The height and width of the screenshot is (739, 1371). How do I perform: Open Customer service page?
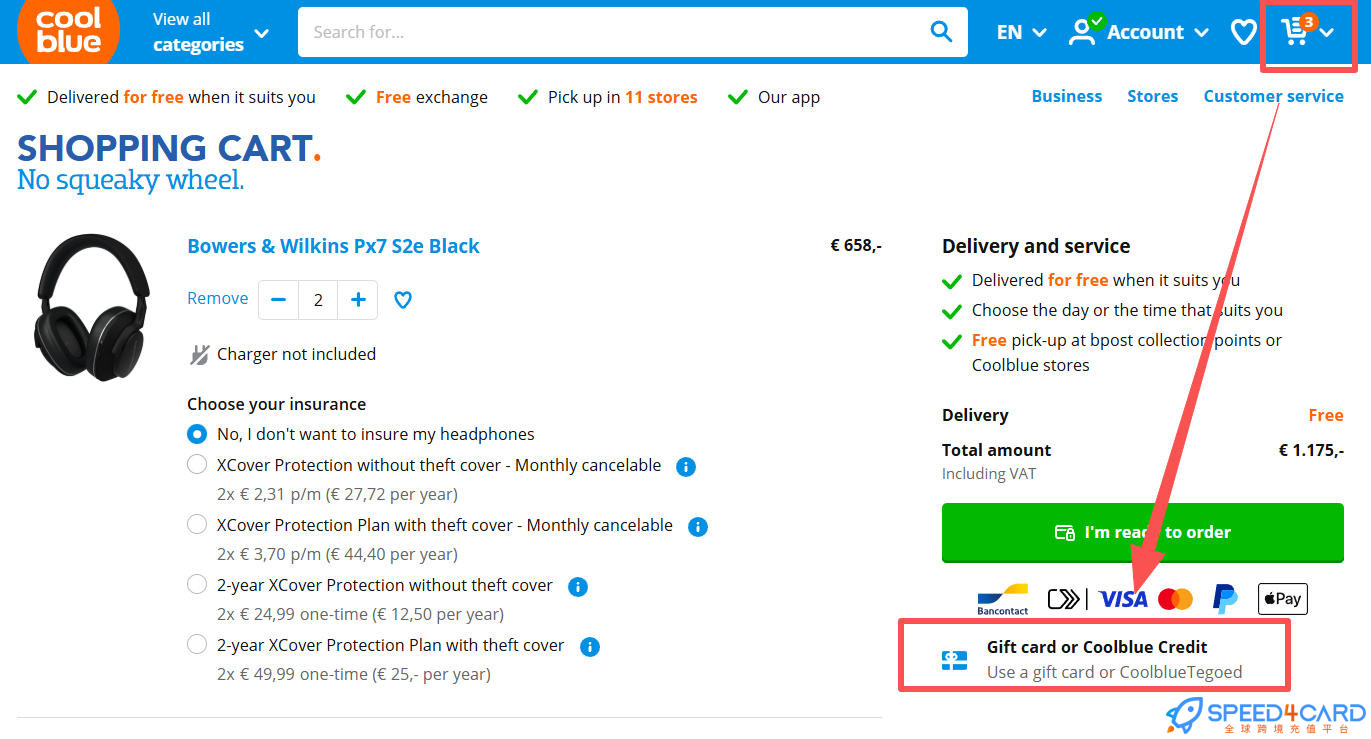point(1273,96)
